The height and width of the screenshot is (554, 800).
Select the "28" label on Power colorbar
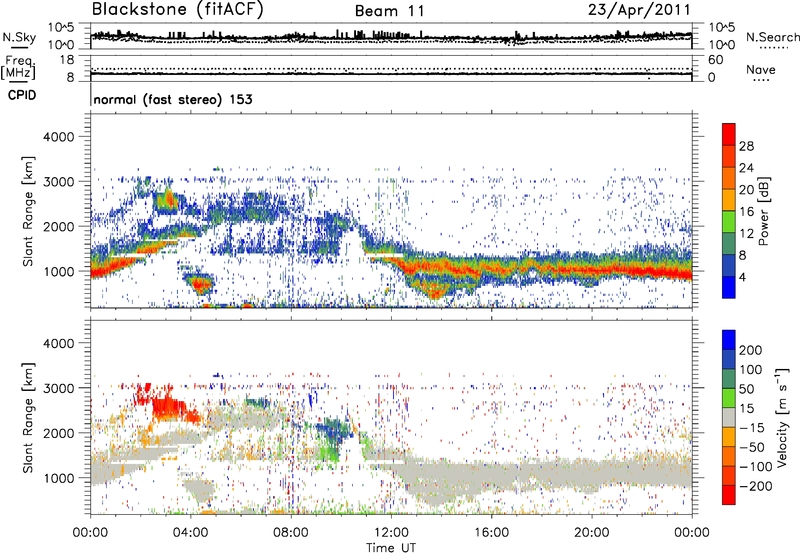coord(746,146)
